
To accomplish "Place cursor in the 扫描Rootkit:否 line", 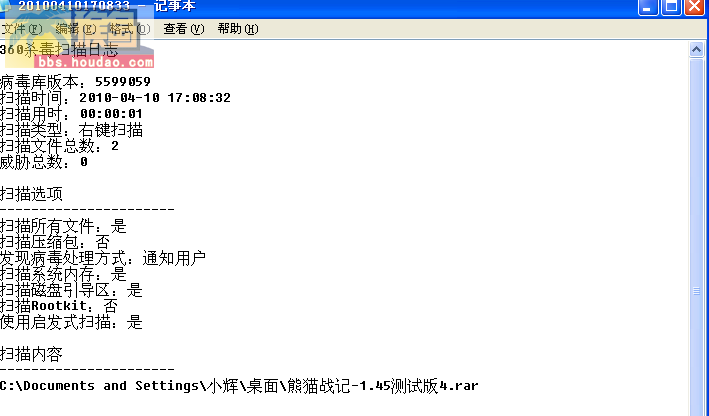I will tap(59, 306).
